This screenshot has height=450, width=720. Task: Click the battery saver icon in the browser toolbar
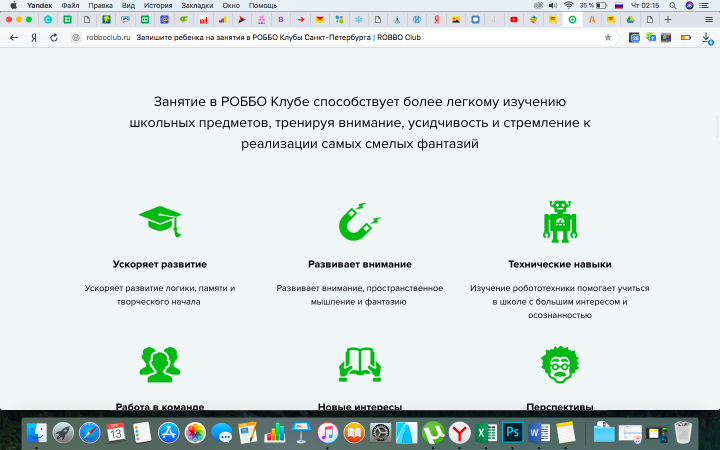(x=686, y=38)
